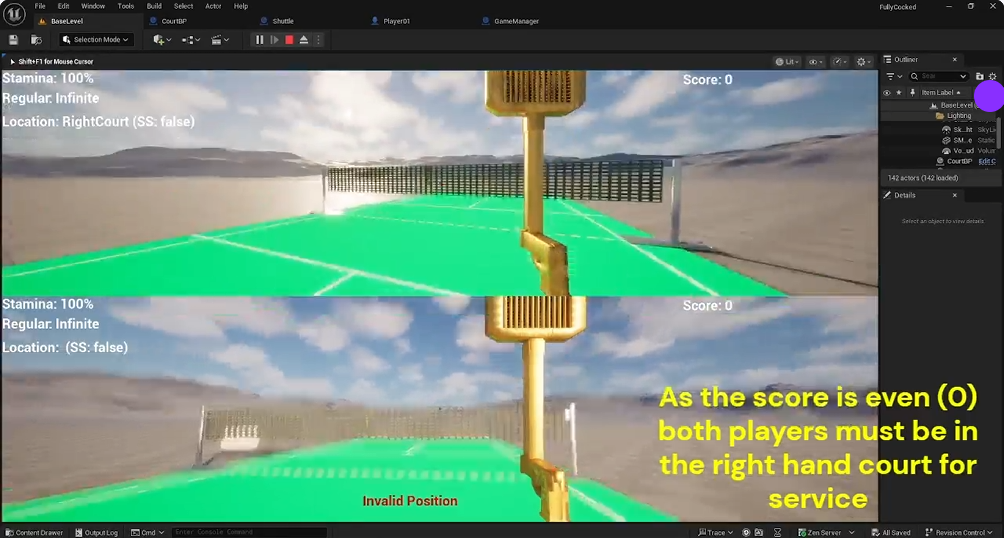Open the viewport scalability gauge dropdown
Screen dimensions: 1004x538
pos(839,61)
